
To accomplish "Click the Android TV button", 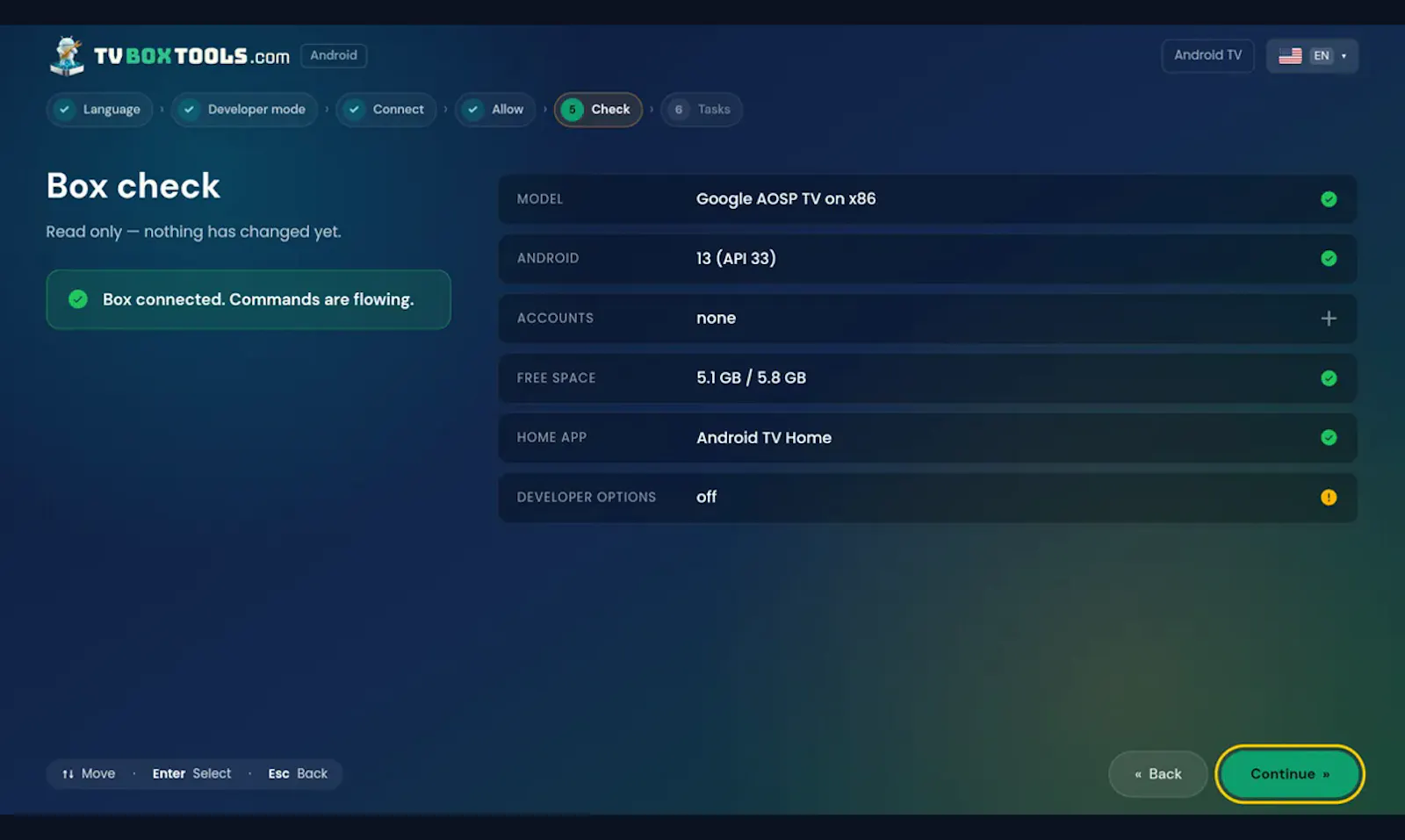I will 1207,55.
